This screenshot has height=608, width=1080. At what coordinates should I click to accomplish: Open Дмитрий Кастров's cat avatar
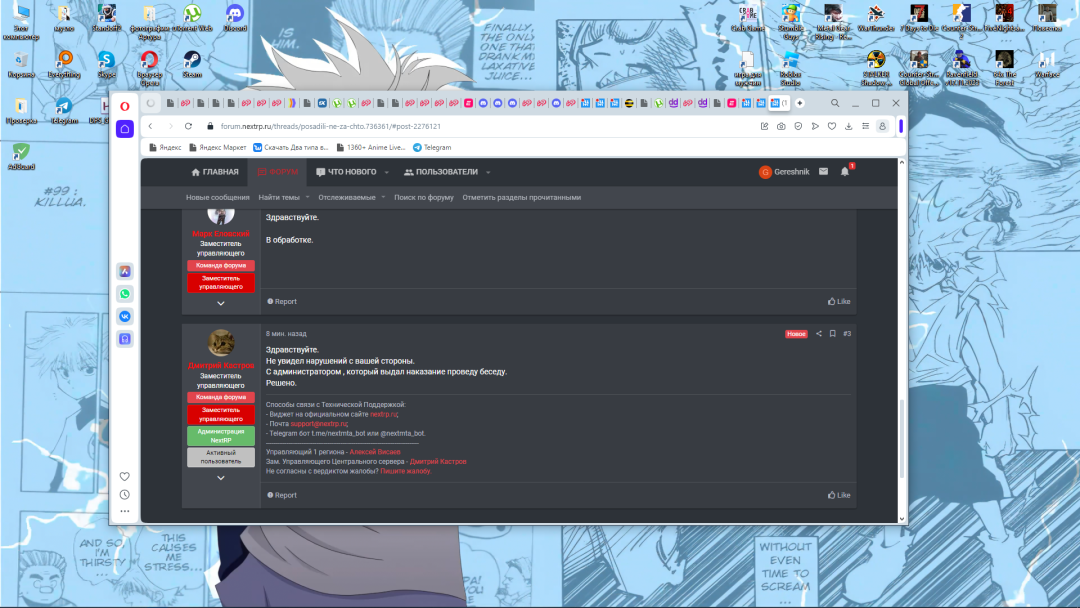pos(220,343)
